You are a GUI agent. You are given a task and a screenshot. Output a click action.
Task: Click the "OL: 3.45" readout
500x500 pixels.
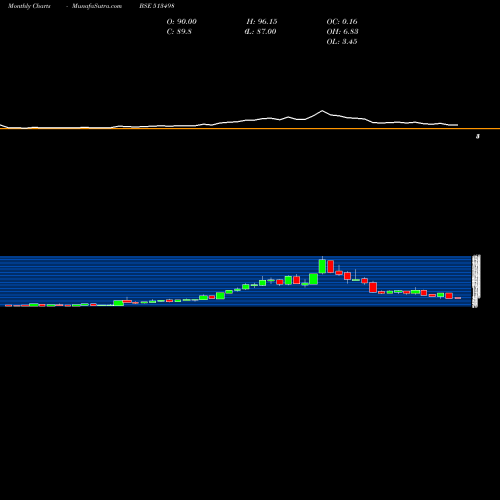[342, 41]
